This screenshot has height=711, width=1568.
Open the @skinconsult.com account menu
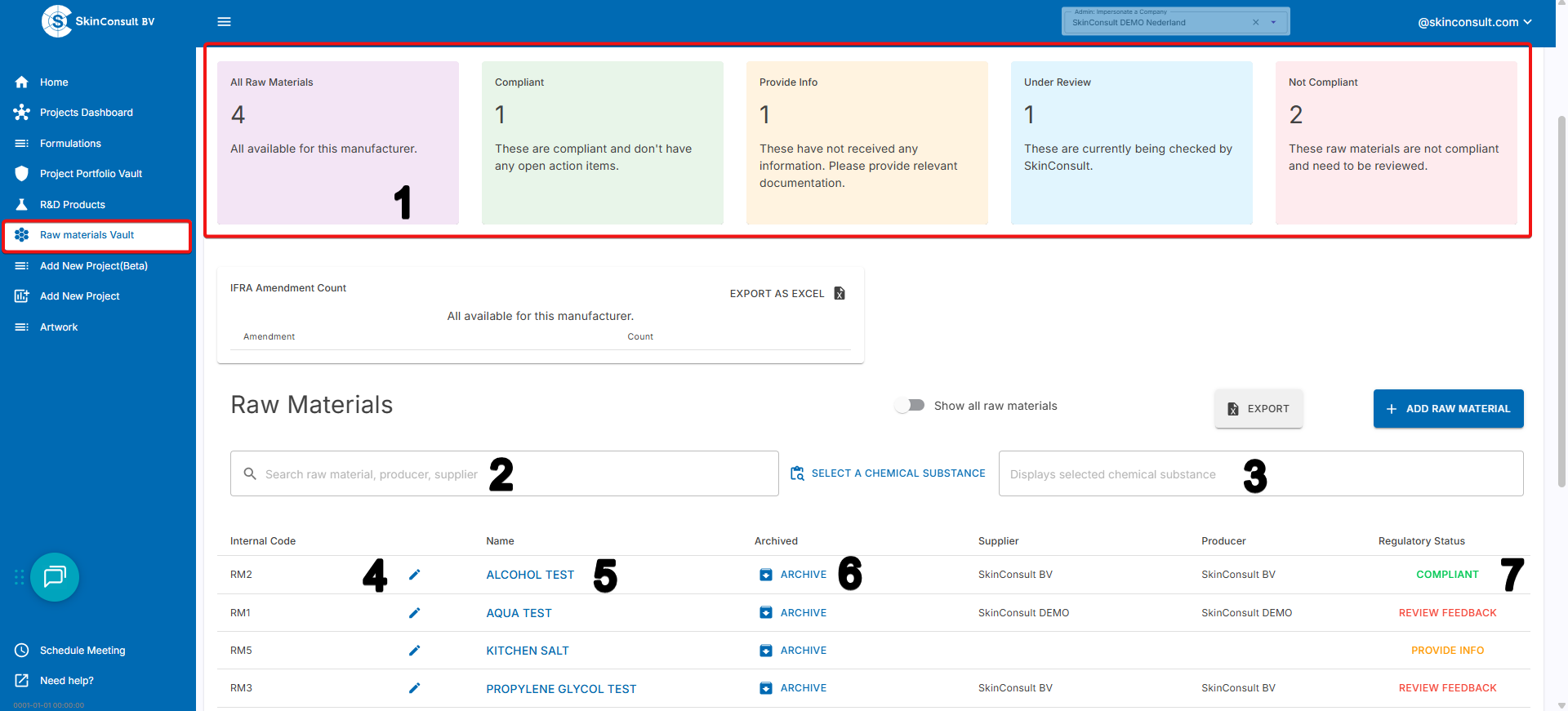pos(1473,22)
